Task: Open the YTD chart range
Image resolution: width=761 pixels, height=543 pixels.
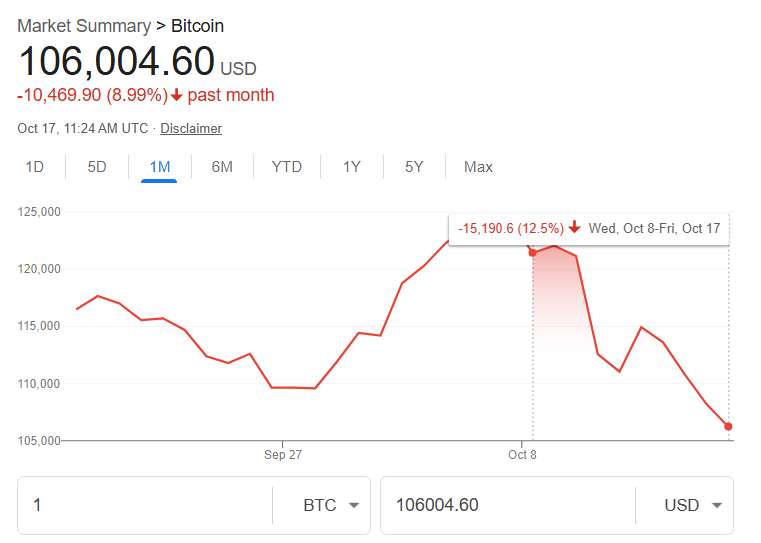Action: tap(286, 167)
